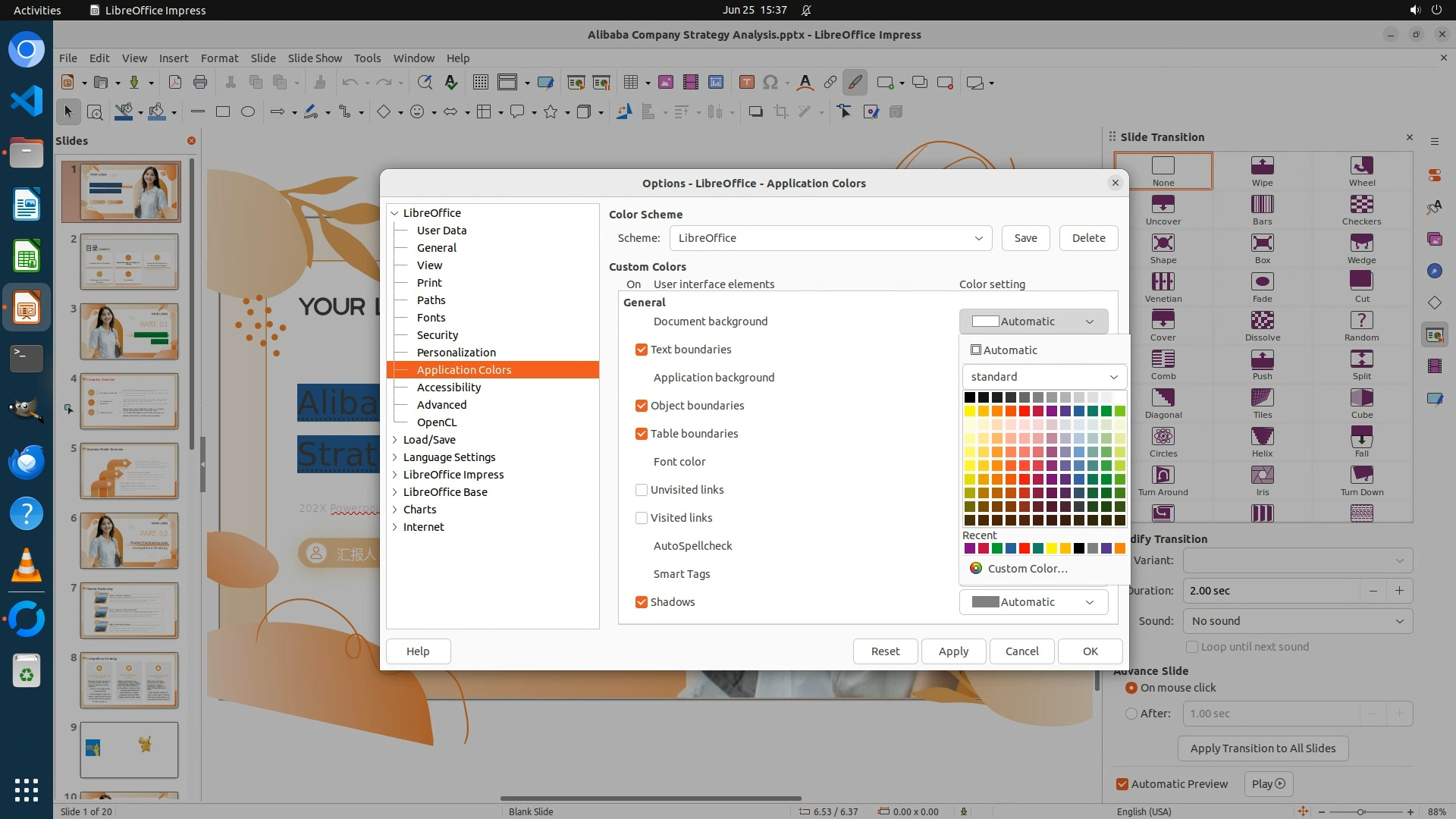The image size is (1456, 819).
Task: Pick the Venetian transition icon
Action: point(1163,281)
